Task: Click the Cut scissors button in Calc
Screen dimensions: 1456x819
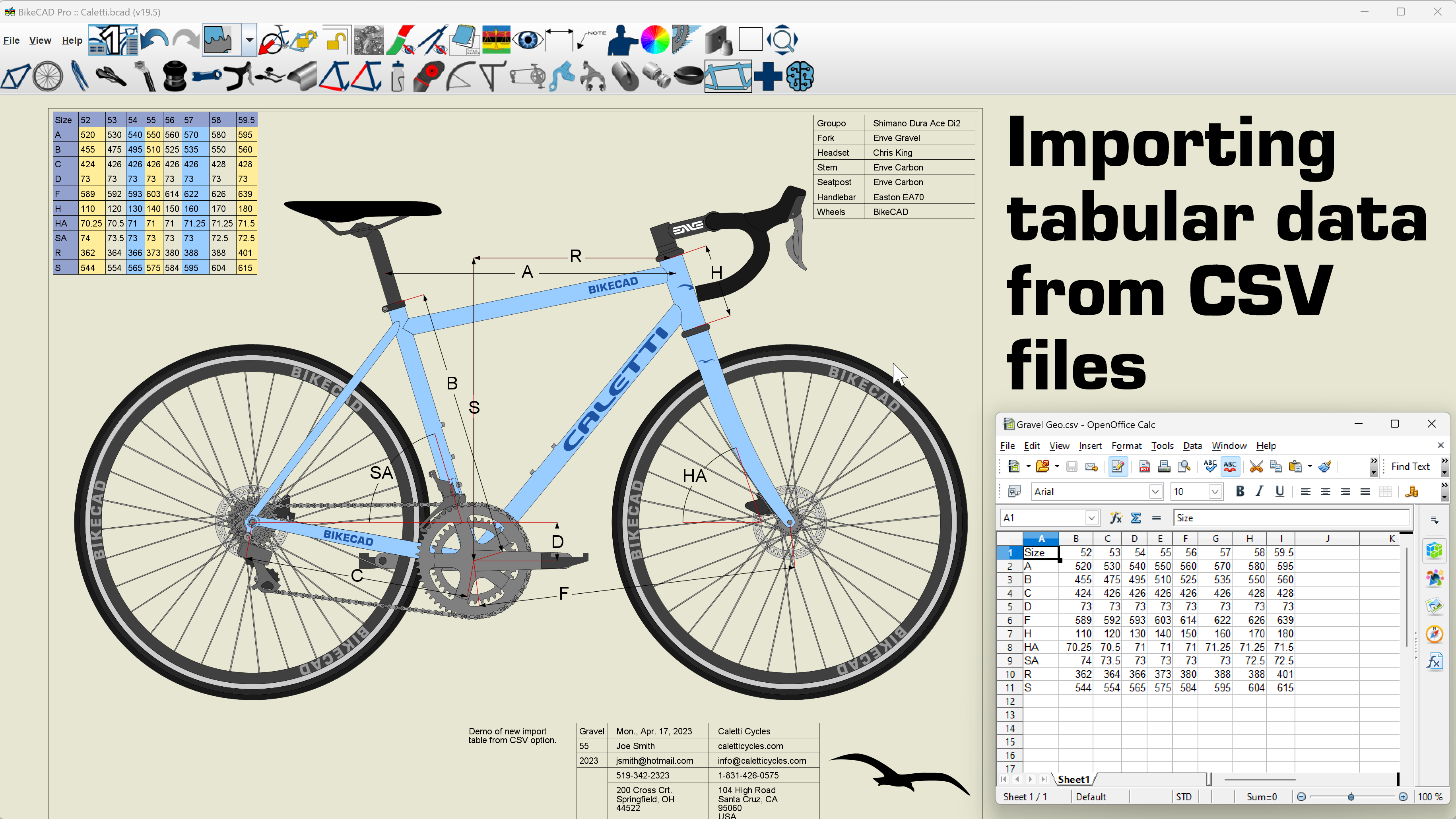Action: (x=1256, y=467)
